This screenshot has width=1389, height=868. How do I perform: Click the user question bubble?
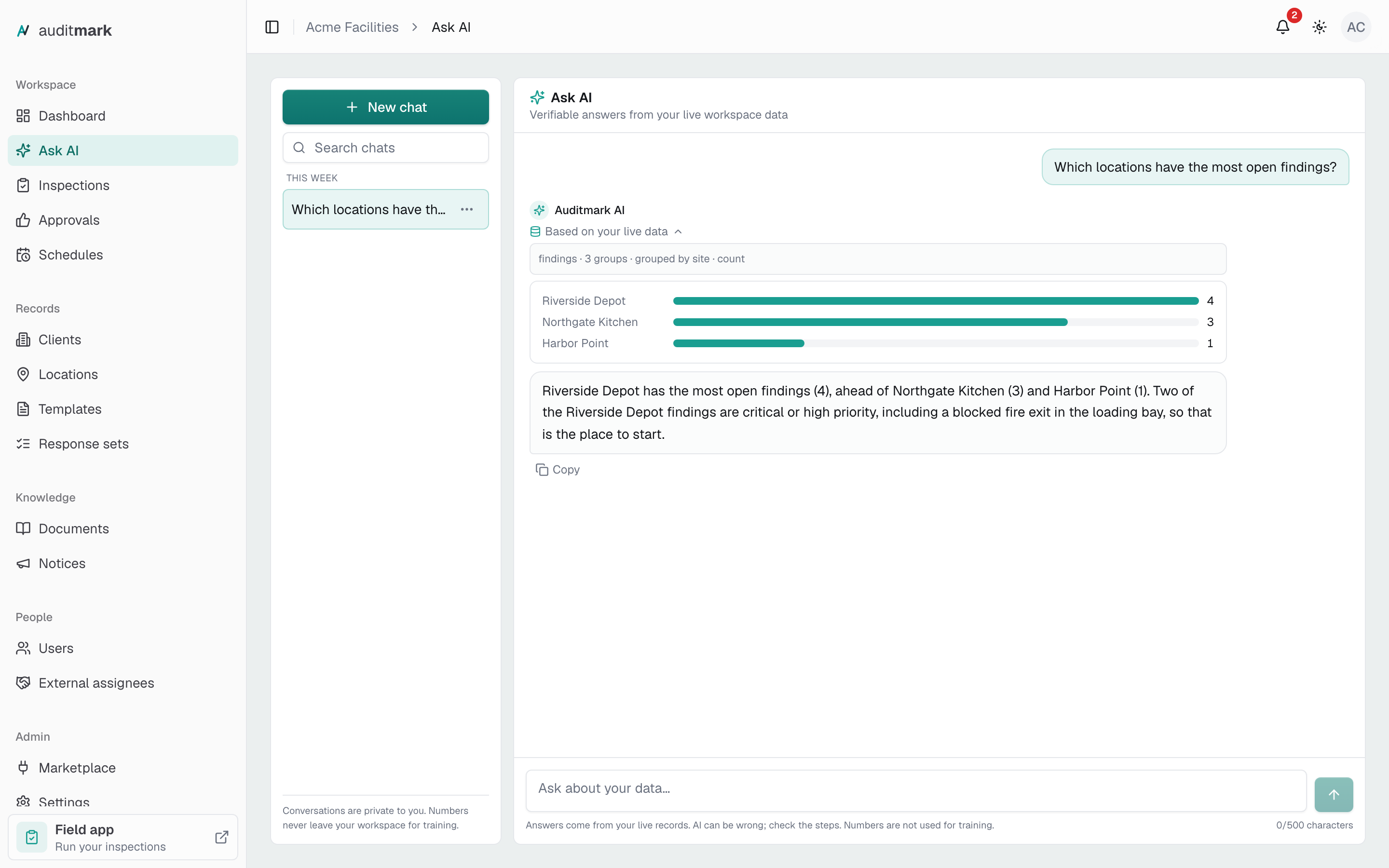tap(1195, 167)
